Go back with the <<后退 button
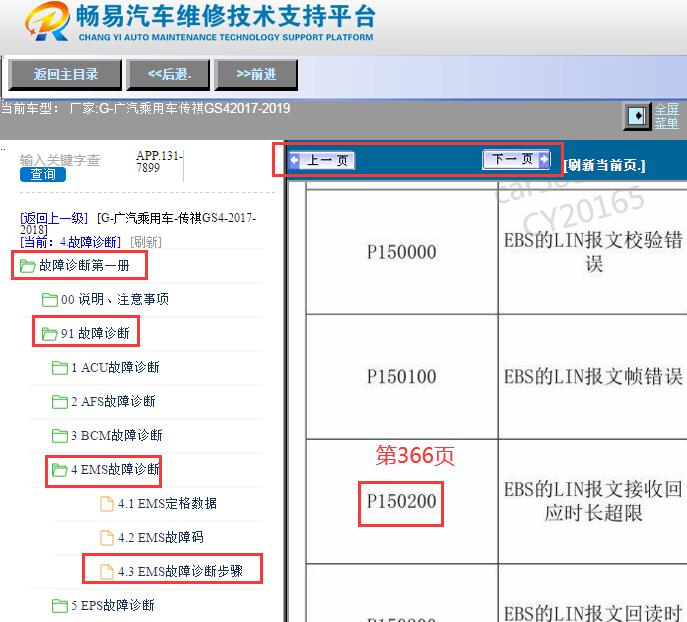 [168, 75]
